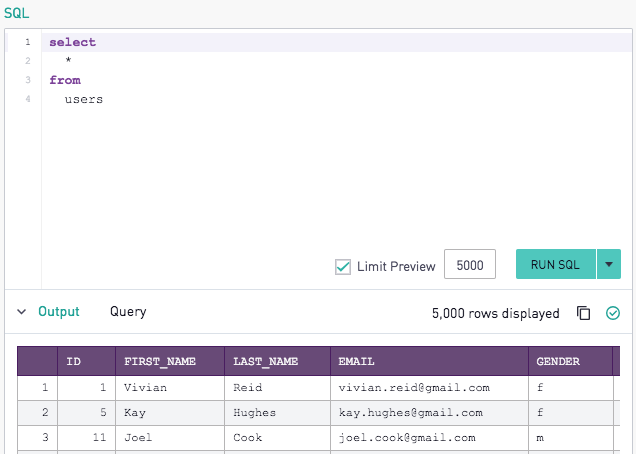This screenshot has height=454, width=636.
Task: Select the Output tab
Action: pyautogui.click(x=59, y=312)
